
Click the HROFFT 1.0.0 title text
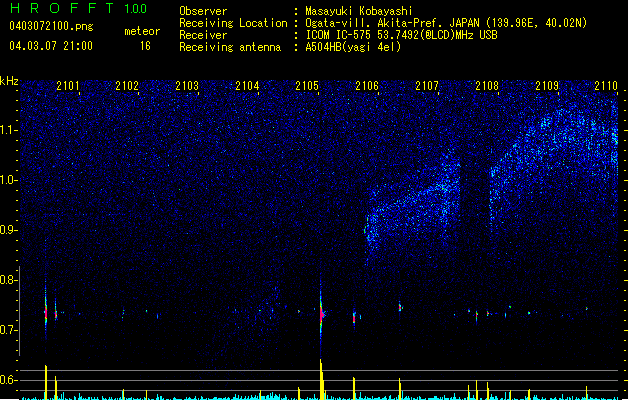78,8
